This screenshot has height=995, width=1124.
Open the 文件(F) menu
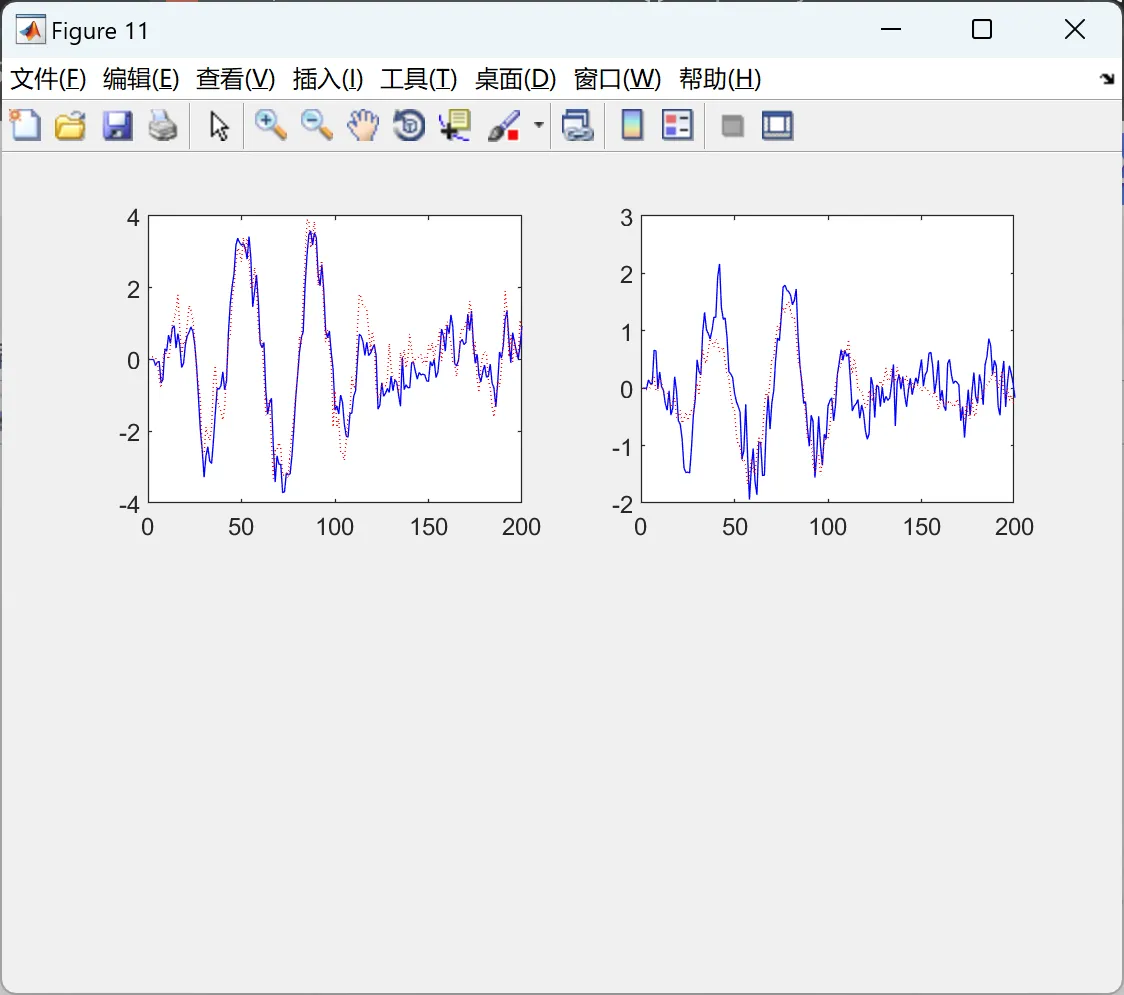48,79
